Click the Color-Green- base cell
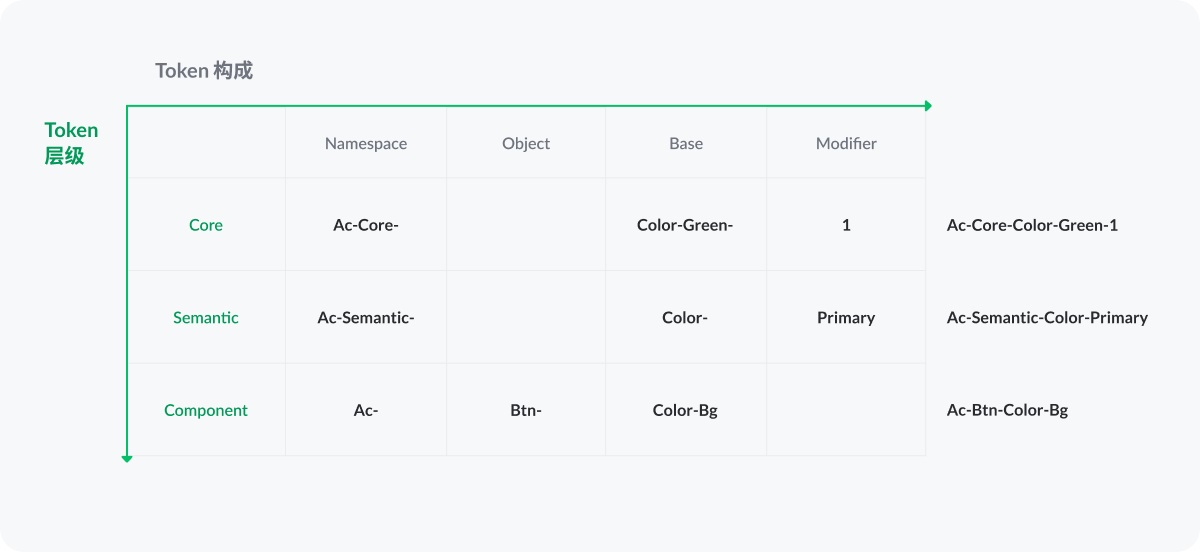The height and width of the screenshot is (552, 1200). [x=685, y=225]
